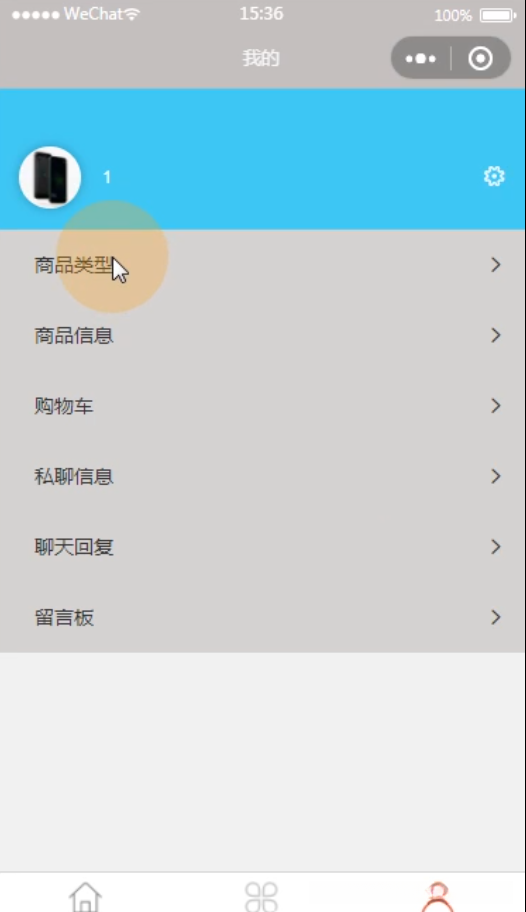
Task: Open the 商品信息 menu entry
Action: point(262,335)
